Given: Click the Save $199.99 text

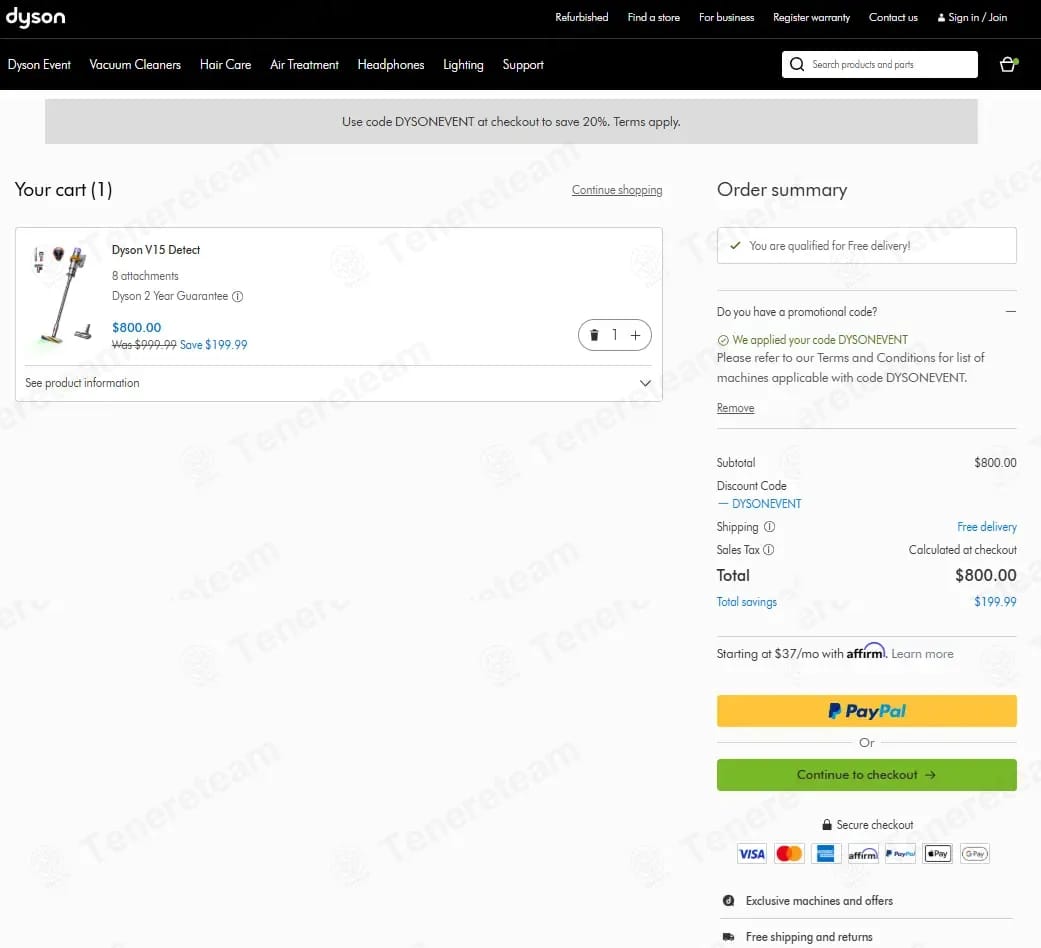Looking at the screenshot, I should [213, 345].
